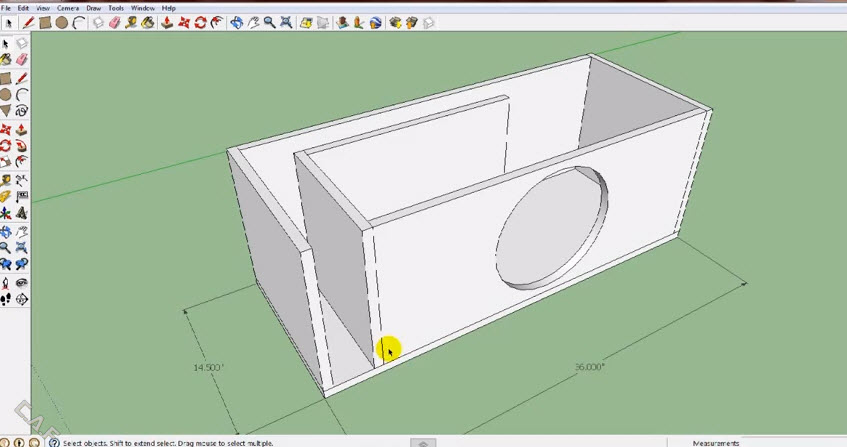The width and height of the screenshot is (847, 447).
Task: Open the View menu
Action: click(x=43, y=8)
